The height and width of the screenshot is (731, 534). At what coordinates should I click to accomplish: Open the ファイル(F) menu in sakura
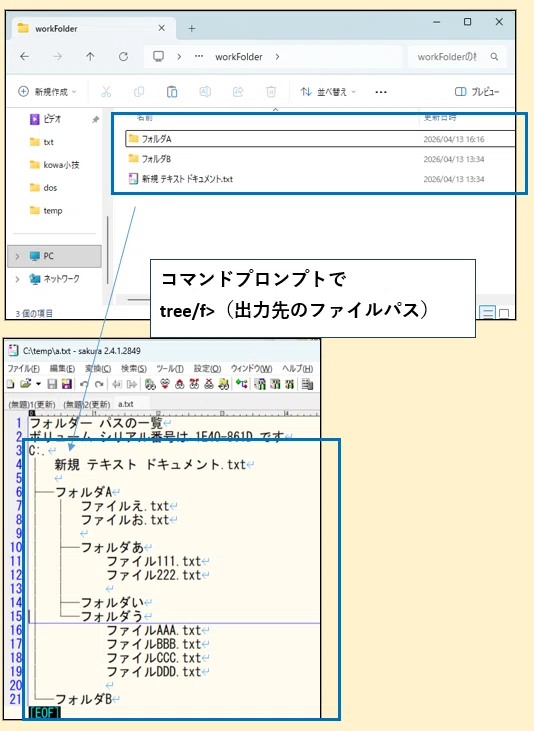[23, 369]
